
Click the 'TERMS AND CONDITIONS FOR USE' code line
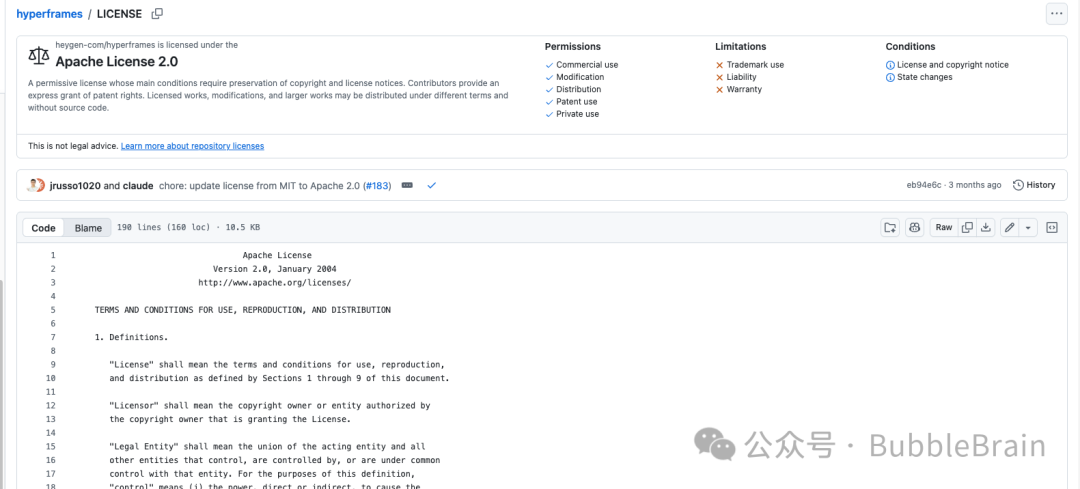pos(242,310)
